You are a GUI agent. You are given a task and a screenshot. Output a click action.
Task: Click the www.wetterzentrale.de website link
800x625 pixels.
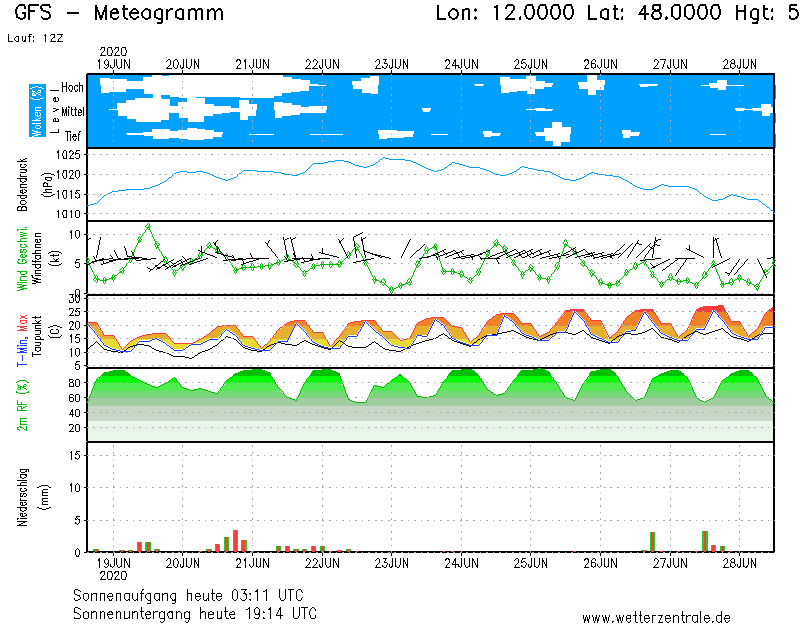click(656, 617)
